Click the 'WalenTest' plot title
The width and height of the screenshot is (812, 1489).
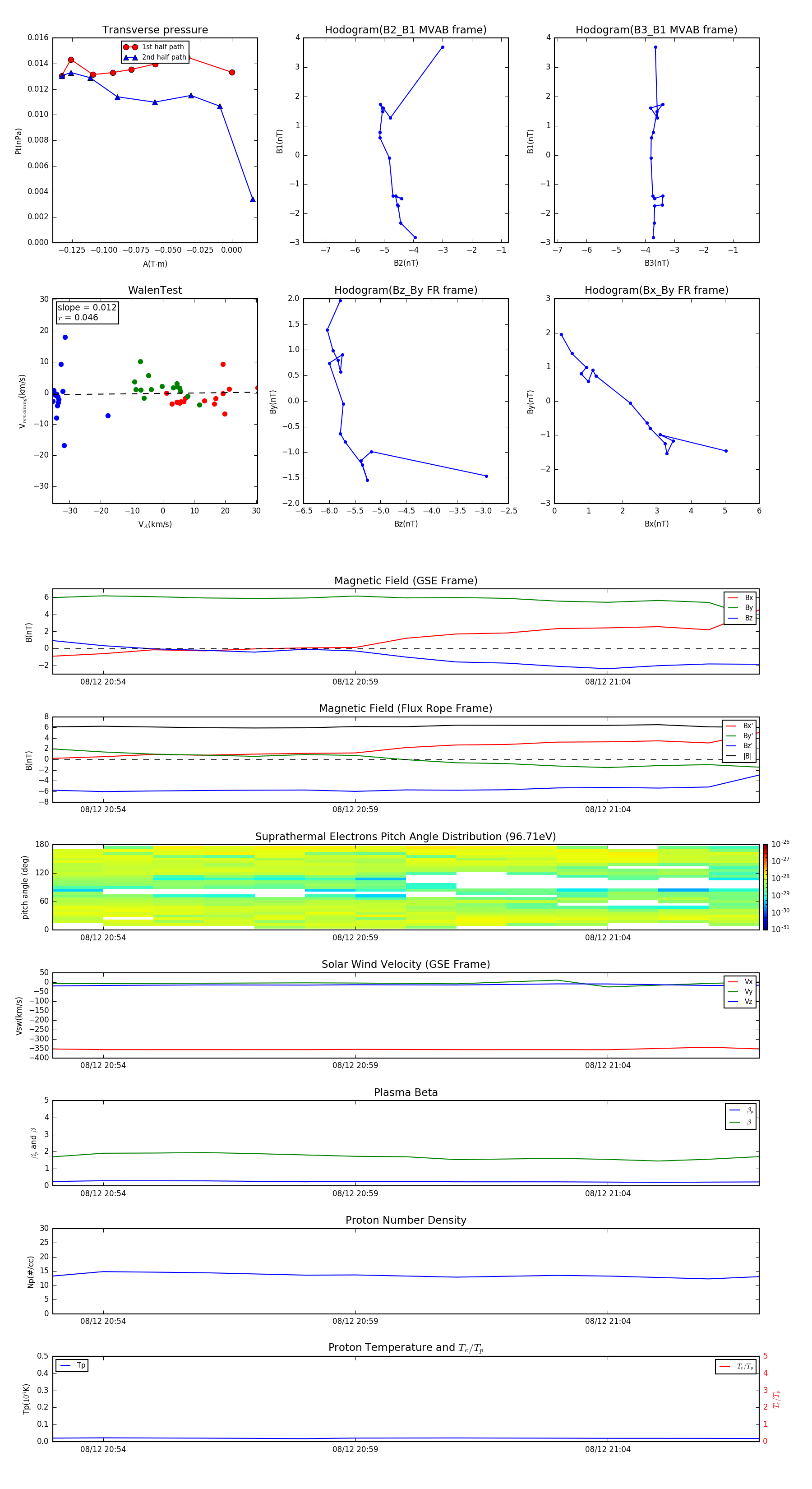[155, 290]
